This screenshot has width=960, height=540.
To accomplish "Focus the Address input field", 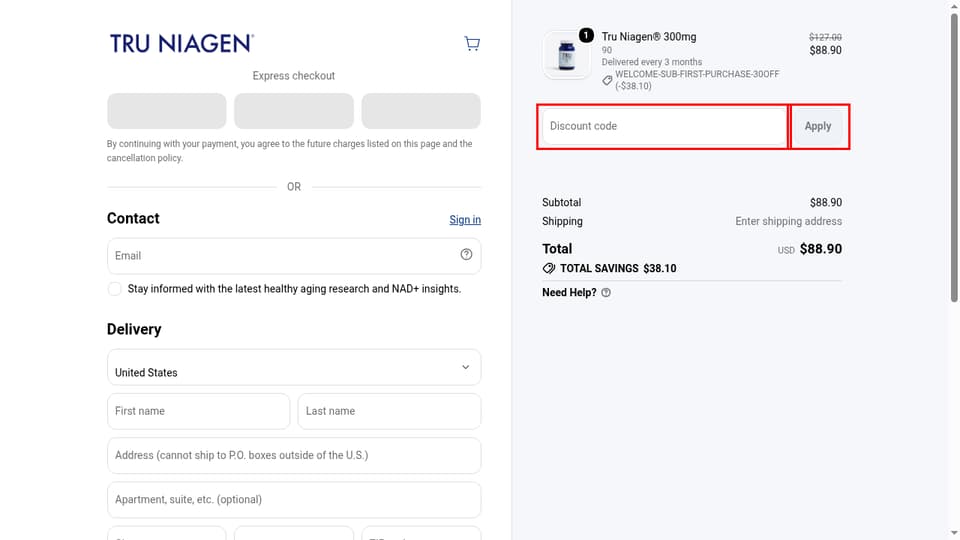I will pyautogui.click(x=294, y=456).
